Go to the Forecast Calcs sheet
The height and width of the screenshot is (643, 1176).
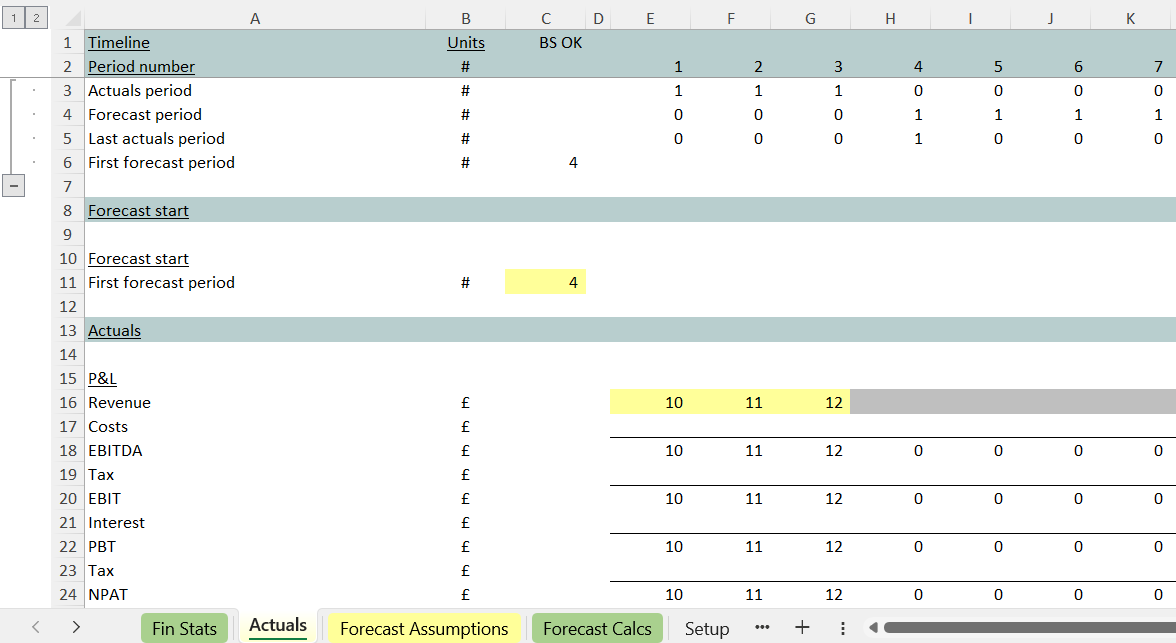(597, 628)
